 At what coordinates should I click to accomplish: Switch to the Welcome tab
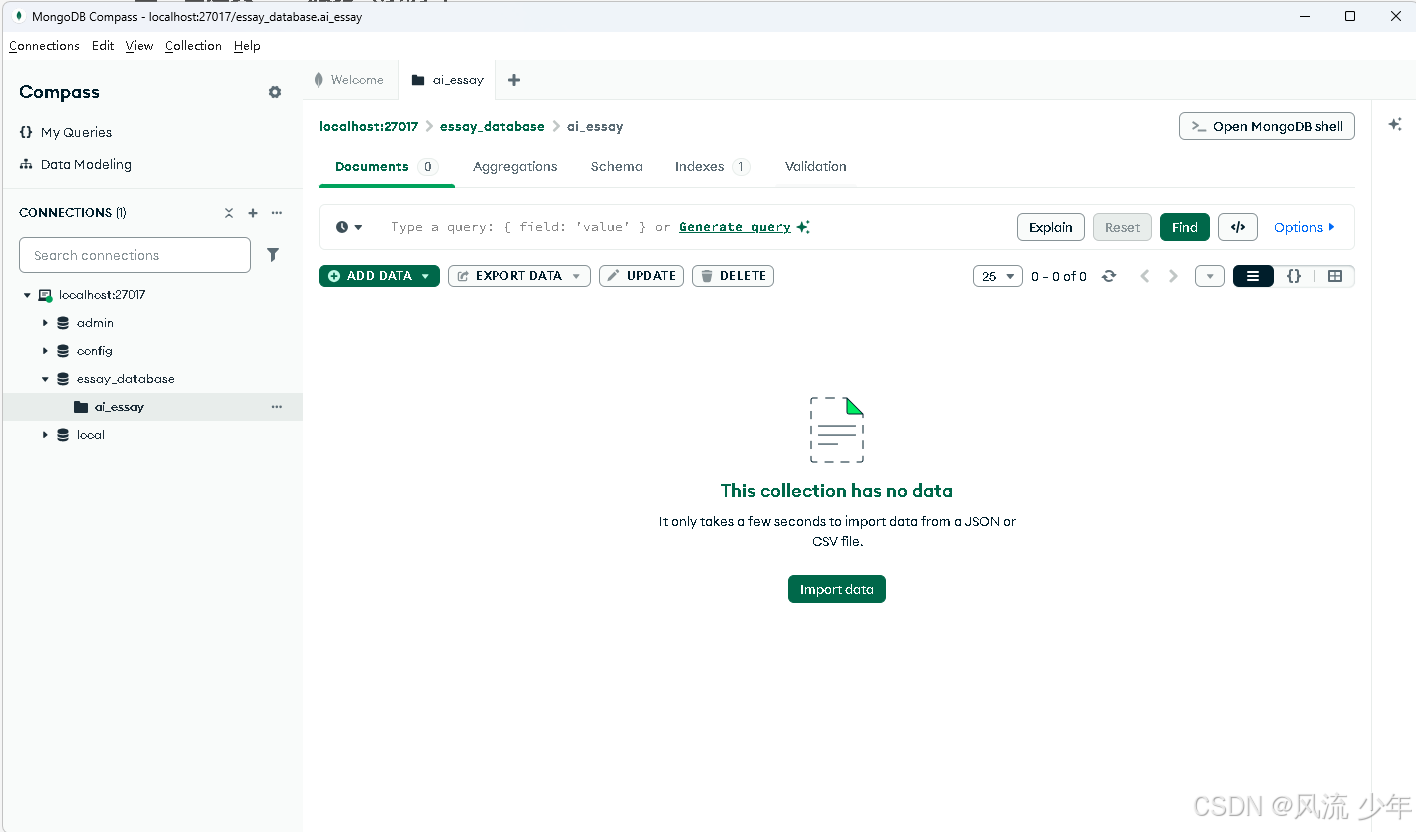tap(350, 80)
